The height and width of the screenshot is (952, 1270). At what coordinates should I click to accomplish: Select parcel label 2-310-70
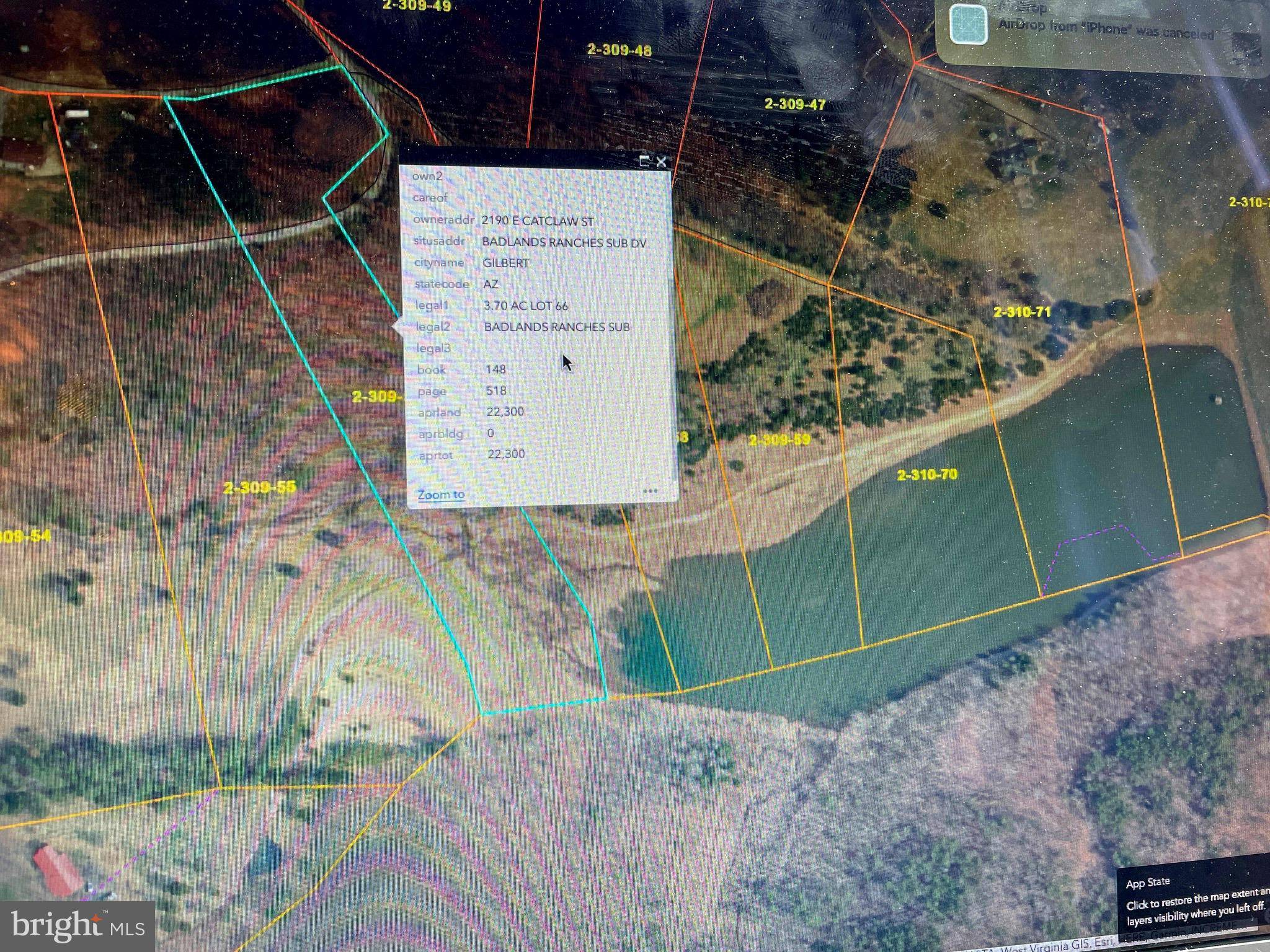click(927, 475)
